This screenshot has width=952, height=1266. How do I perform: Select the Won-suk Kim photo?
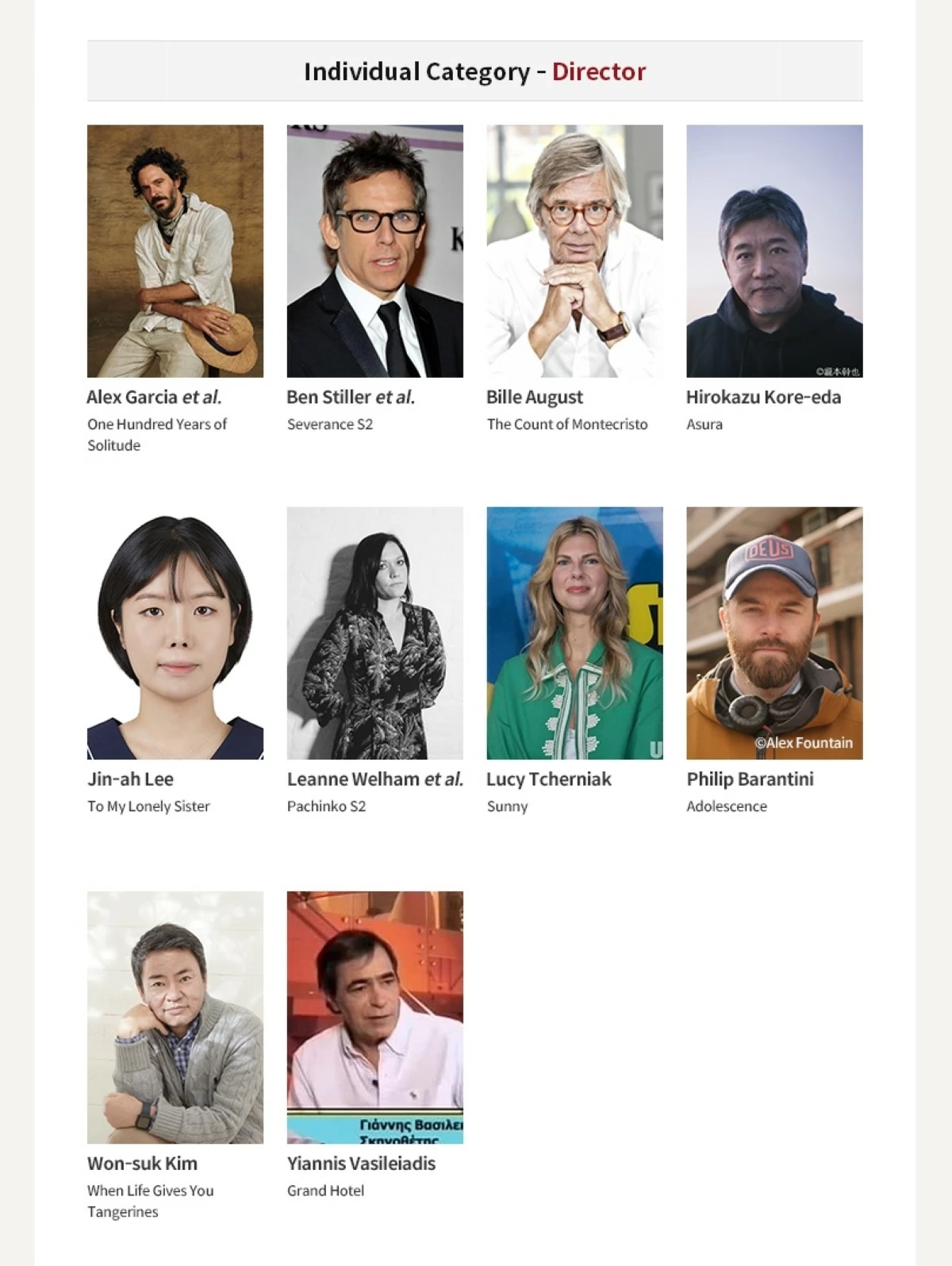tap(175, 1018)
